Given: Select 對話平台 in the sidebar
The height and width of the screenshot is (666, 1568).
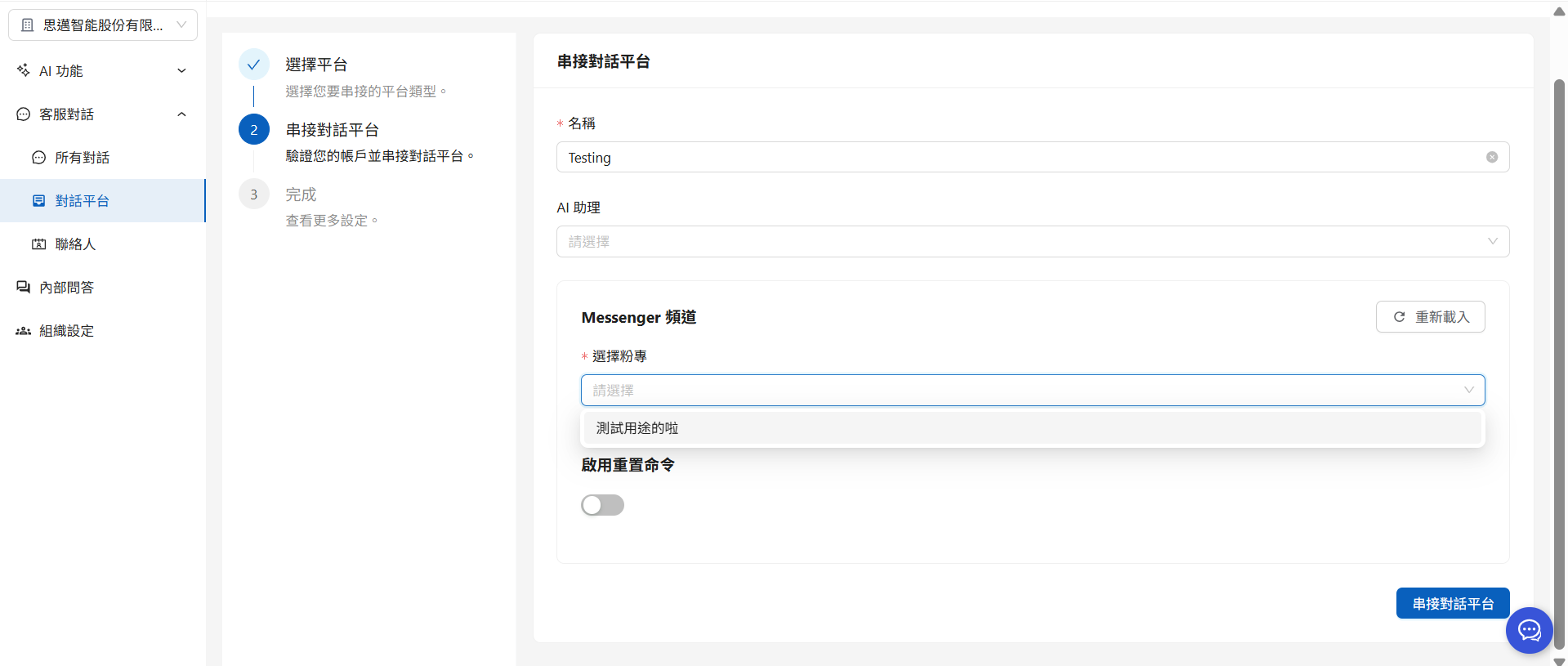Looking at the screenshot, I should tap(82, 201).
